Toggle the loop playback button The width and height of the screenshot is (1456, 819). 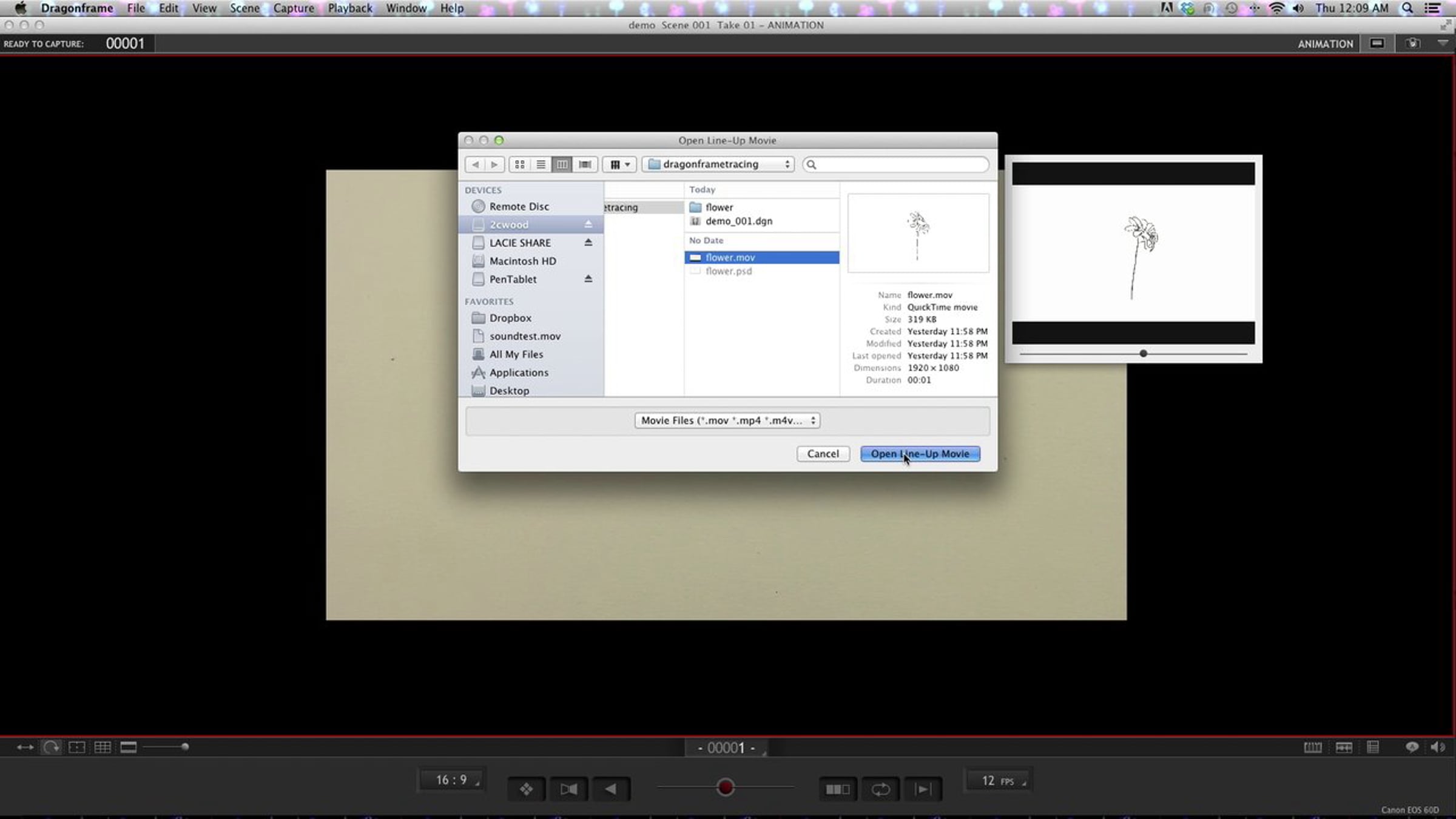coord(880,789)
